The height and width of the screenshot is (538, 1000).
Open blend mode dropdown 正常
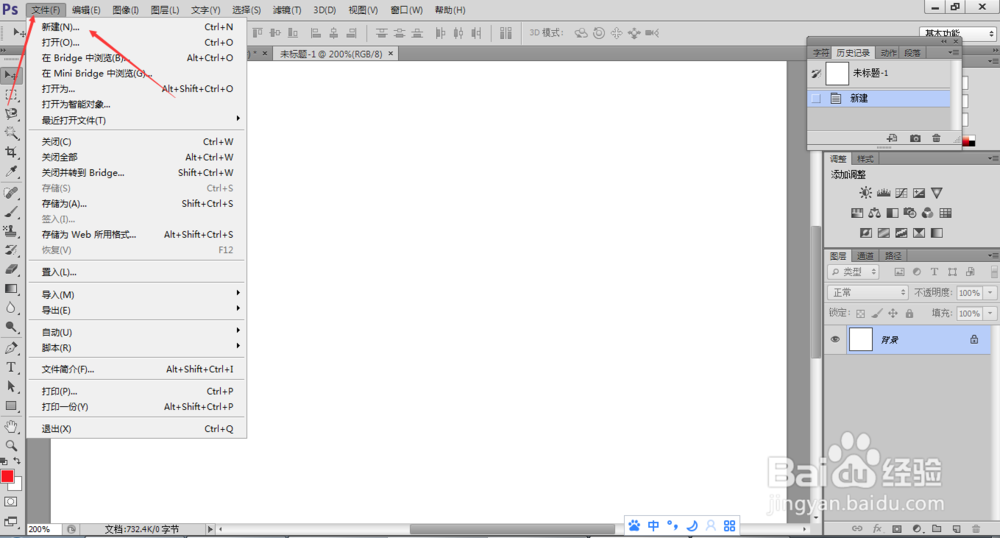[x=867, y=293]
